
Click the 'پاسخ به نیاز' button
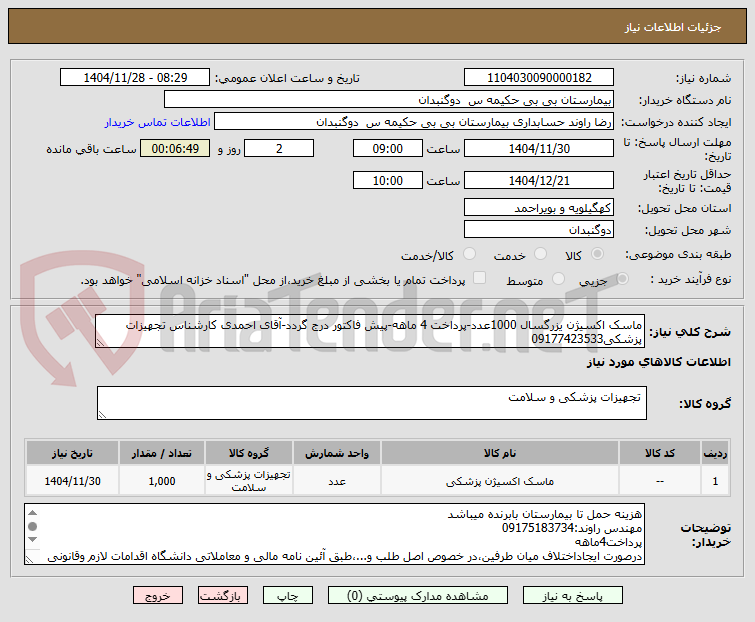pos(573,596)
